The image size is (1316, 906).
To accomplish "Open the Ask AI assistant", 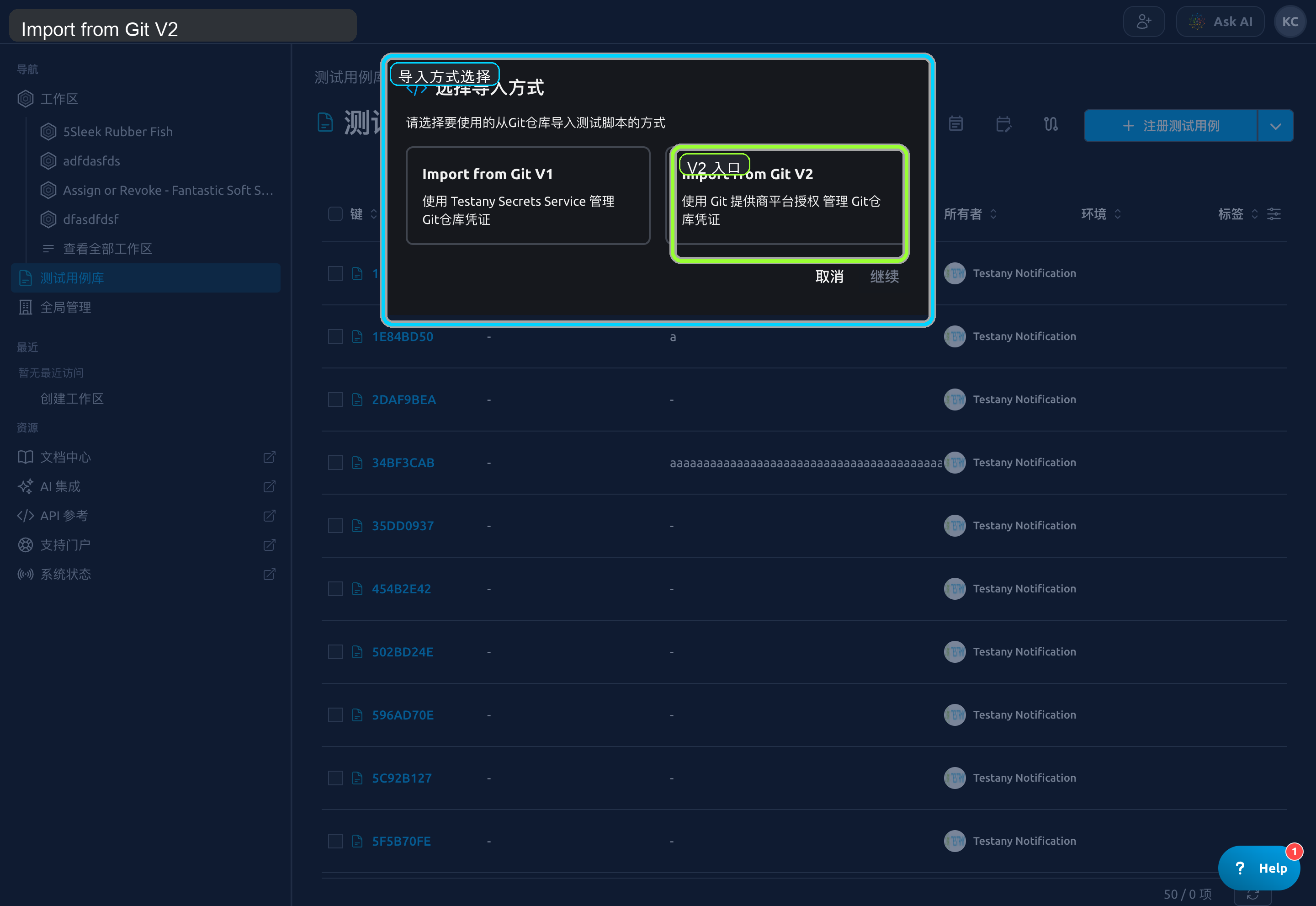I will [x=1220, y=21].
